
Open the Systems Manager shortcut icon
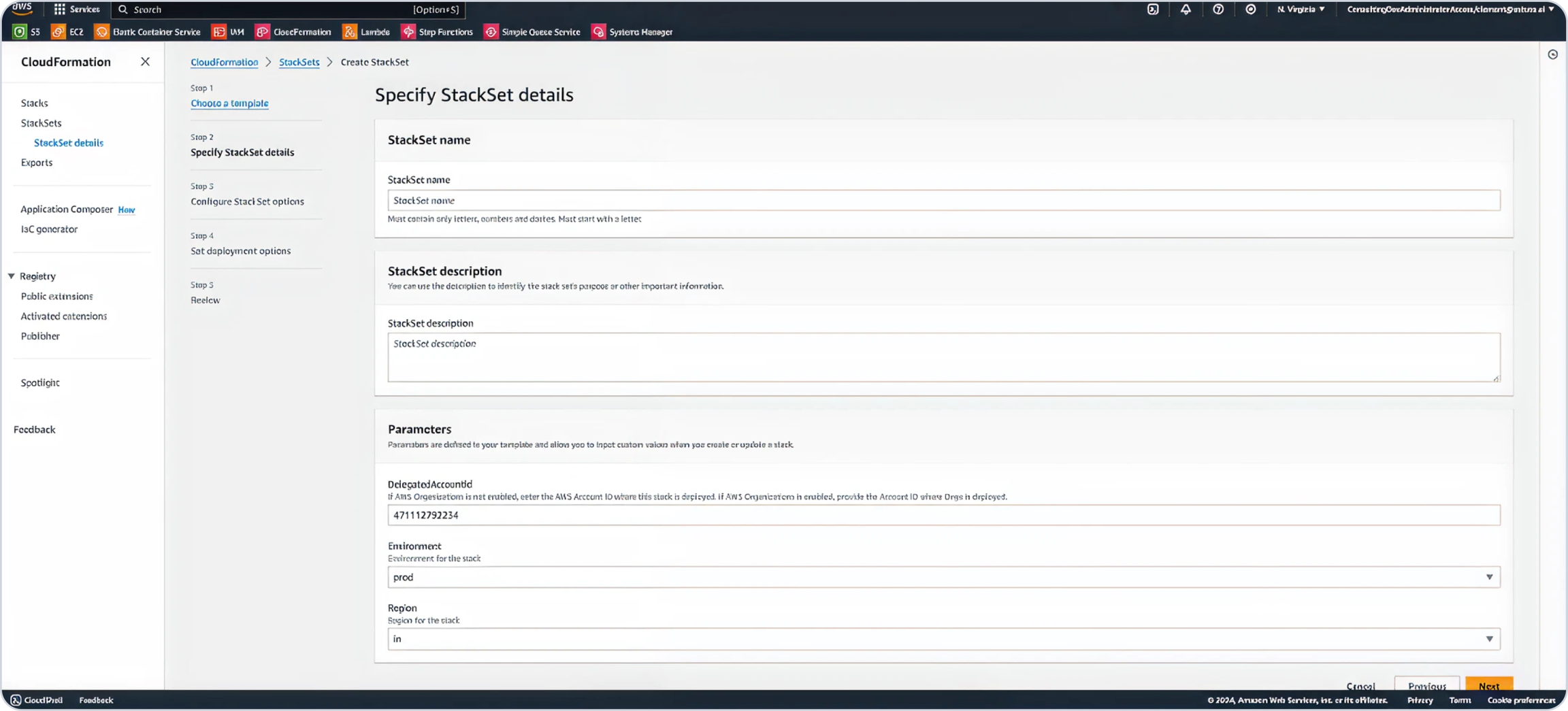pos(598,32)
